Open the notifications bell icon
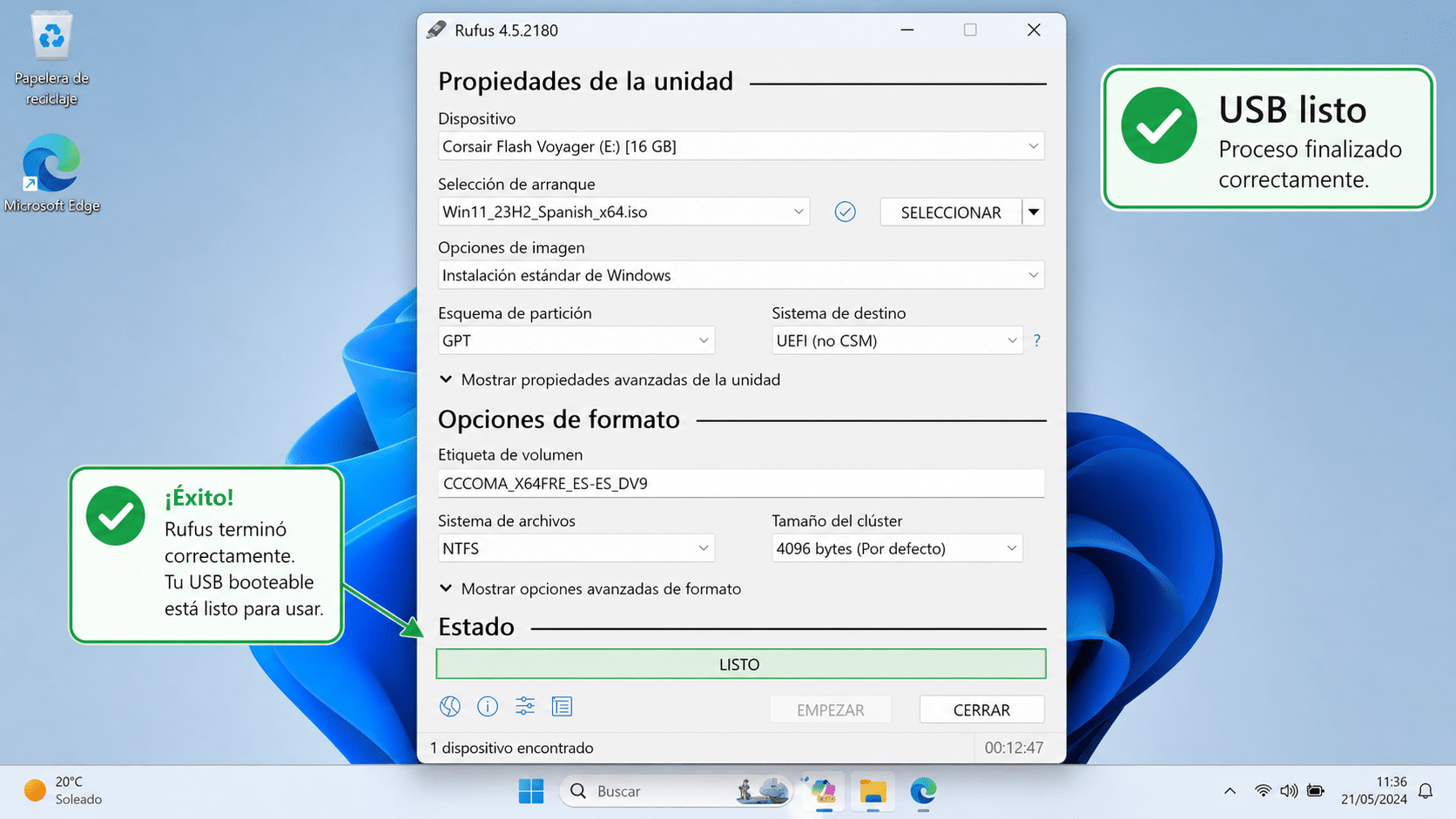 pyautogui.click(x=1426, y=791)
